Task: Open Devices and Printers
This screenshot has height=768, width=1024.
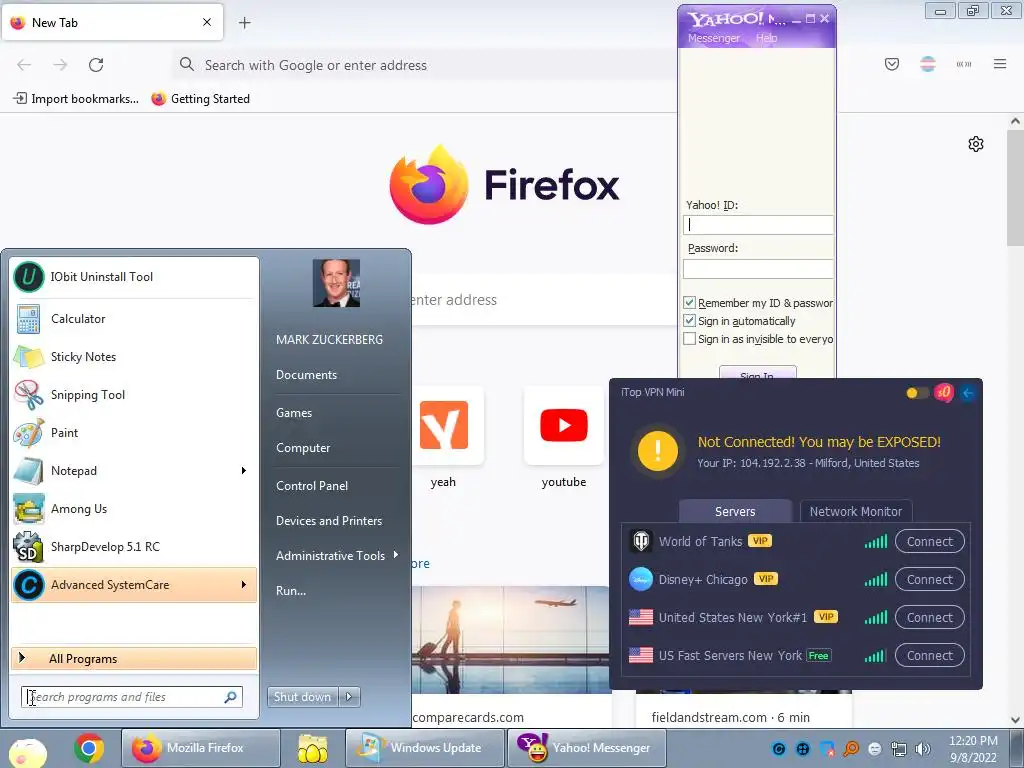Action: coord(328,521)
